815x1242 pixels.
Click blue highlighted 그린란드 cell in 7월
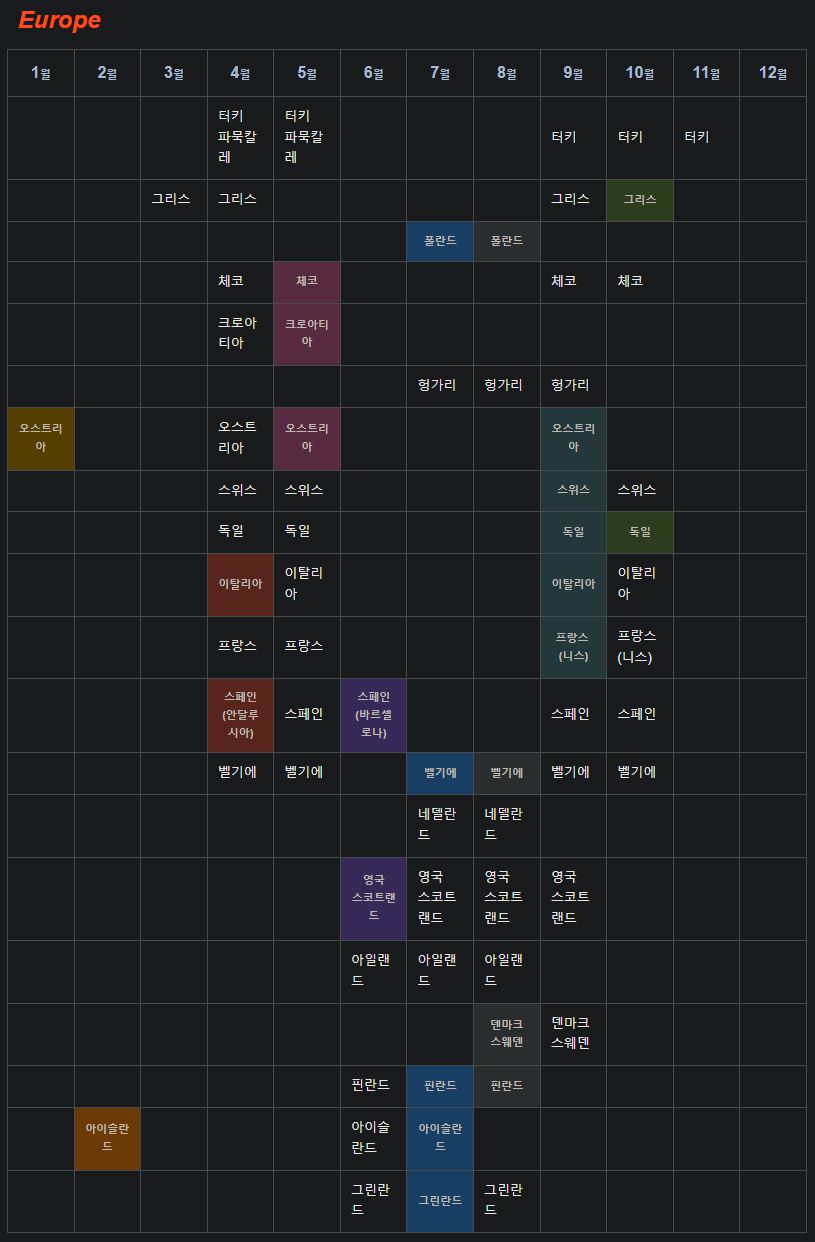click(x=440, y=1201)
